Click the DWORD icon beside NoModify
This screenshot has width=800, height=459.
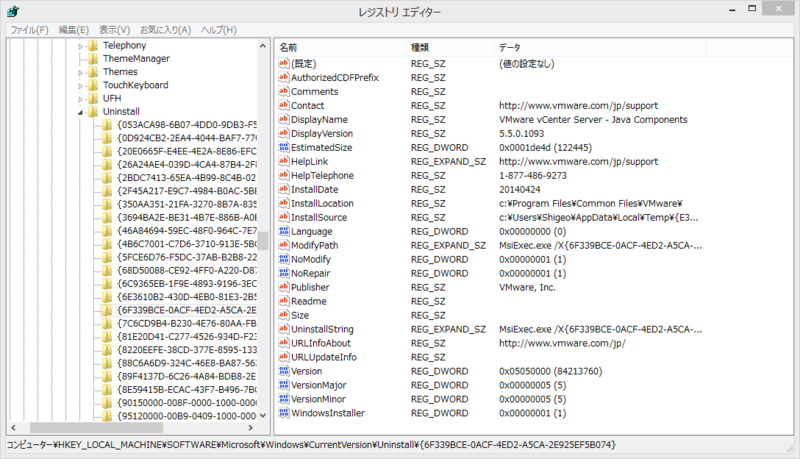pyautogui.click(x=284, y=259)
